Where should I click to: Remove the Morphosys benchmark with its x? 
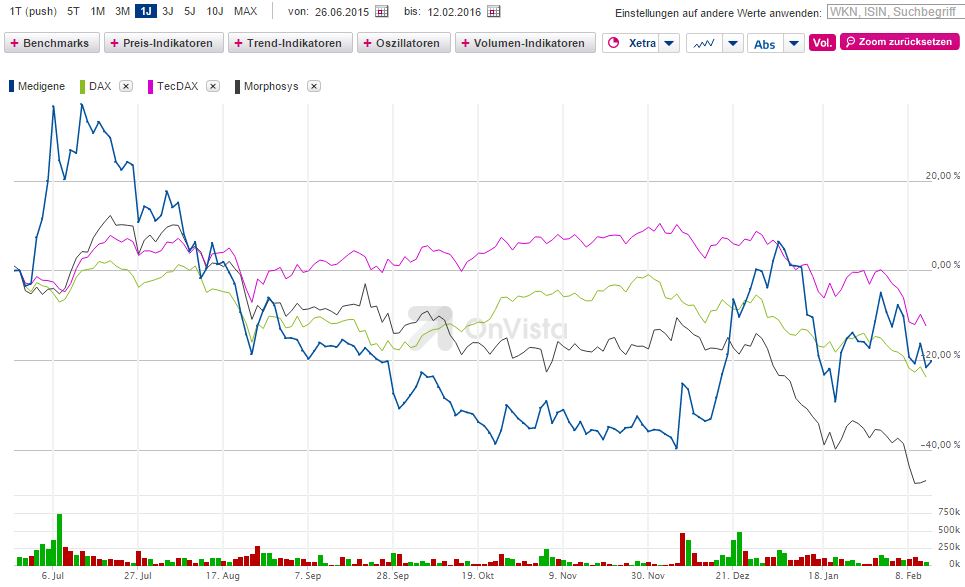pos(314,86)
